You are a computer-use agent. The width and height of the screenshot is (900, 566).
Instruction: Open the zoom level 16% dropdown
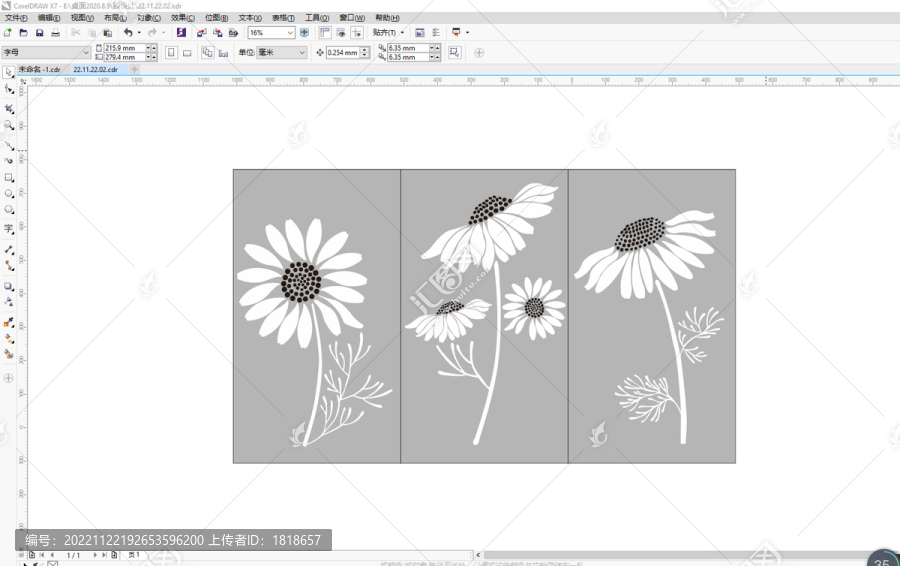click(x=290, y=33)
